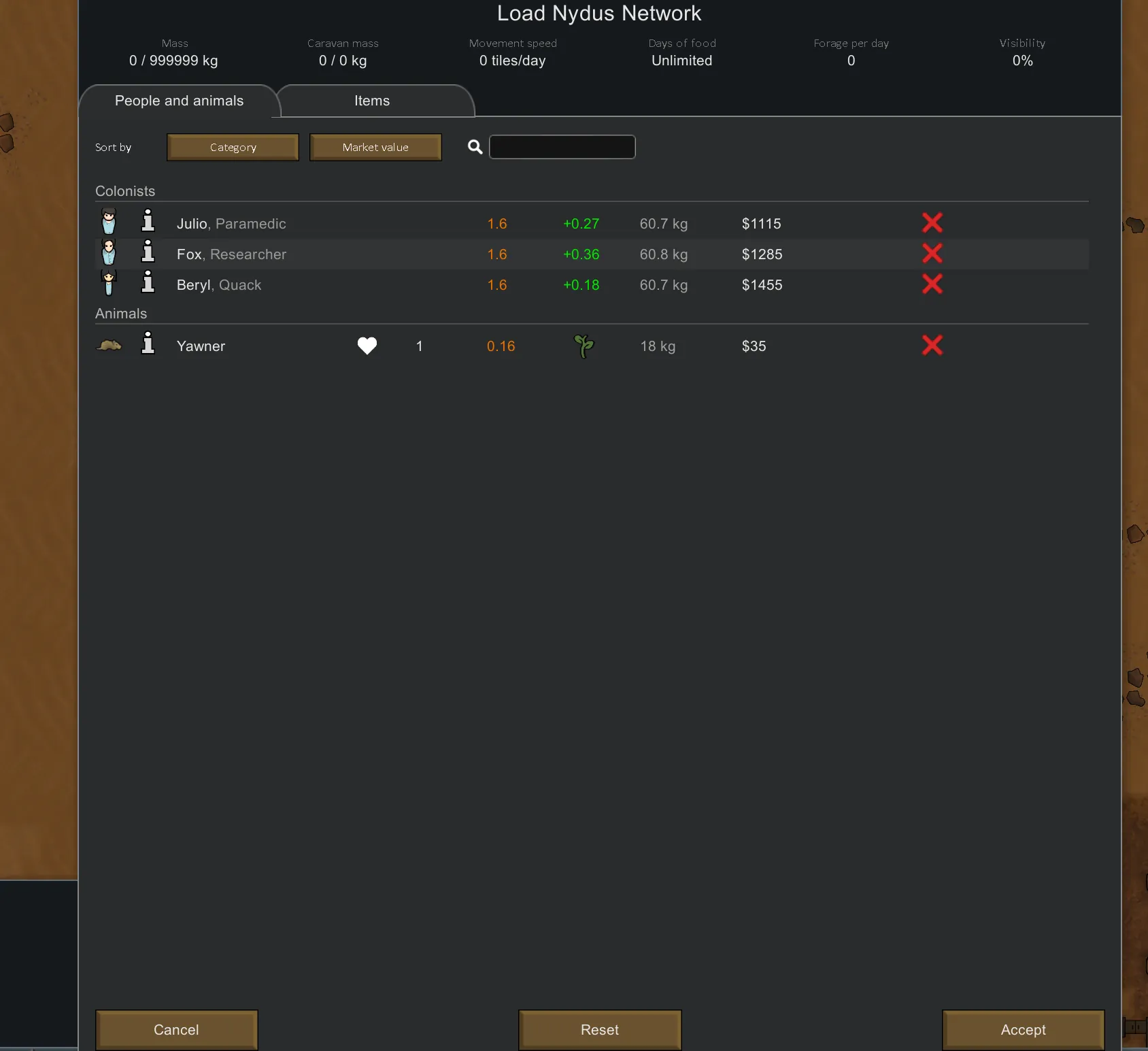1148x1051 pixels.
Task: Toggle Julio's red X load selection
Action: pyautogui.click(x=932, y=223)
